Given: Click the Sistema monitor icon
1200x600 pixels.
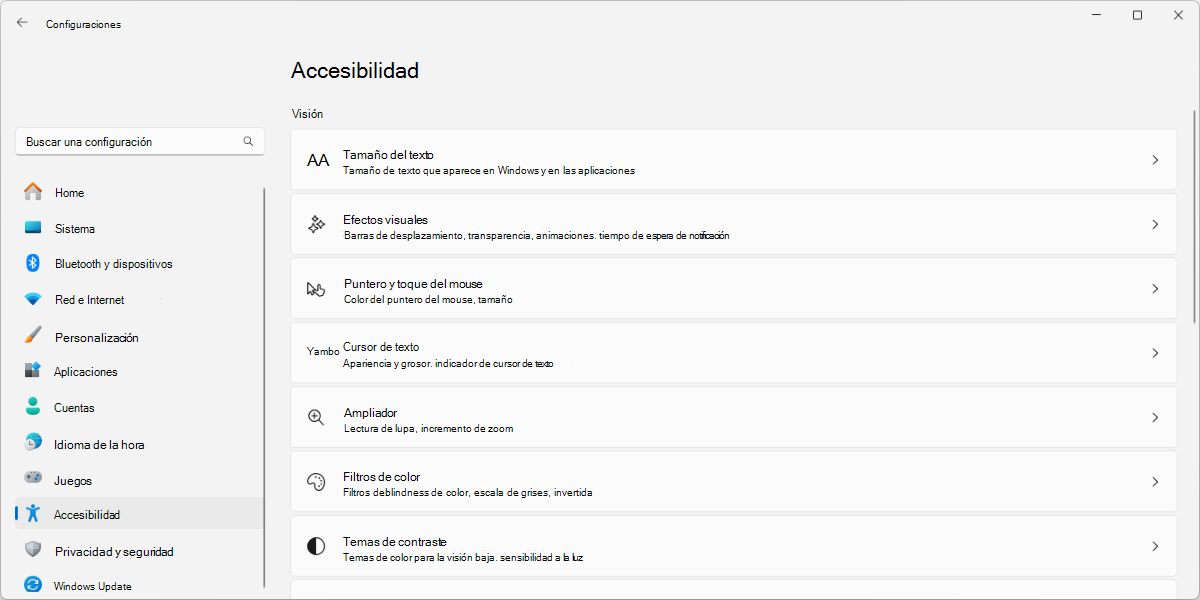Looking at the screenshot, I should pos(33,228).
